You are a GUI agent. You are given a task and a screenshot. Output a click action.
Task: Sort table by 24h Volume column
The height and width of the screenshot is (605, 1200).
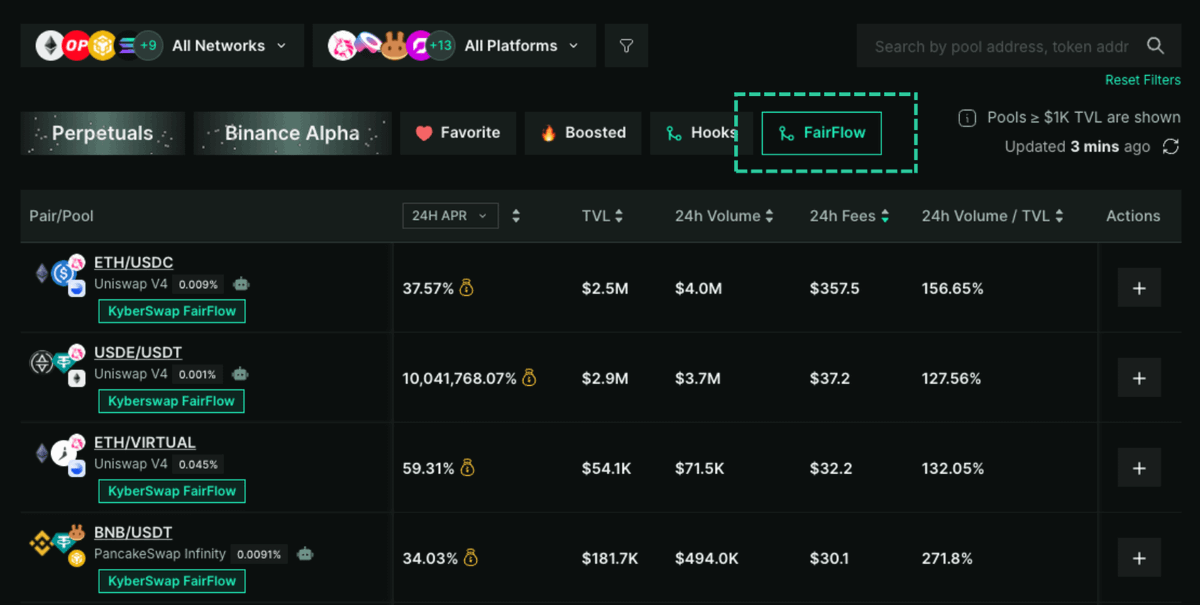724,216
